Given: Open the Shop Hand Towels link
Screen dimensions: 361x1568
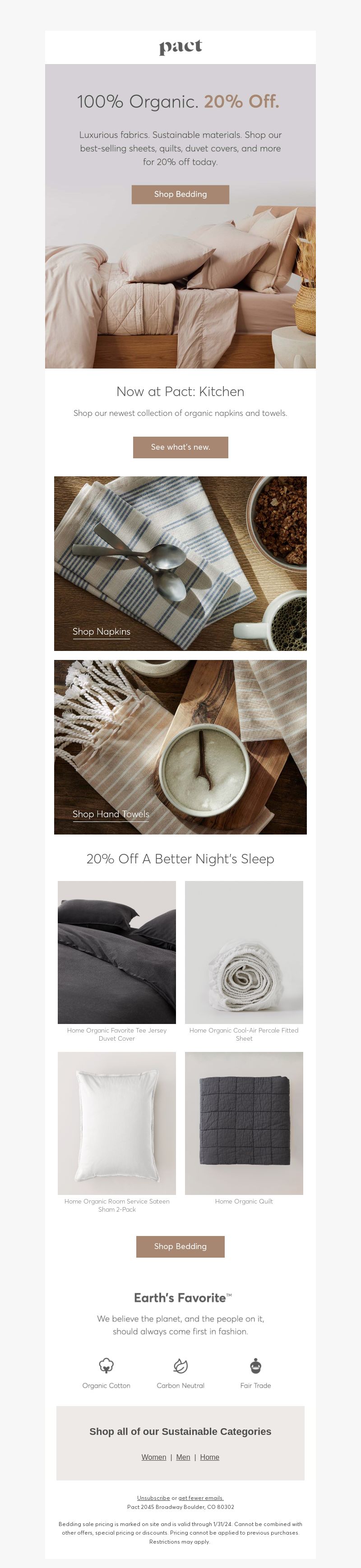Looking at the screenshot, I should (x=111, y=814).
